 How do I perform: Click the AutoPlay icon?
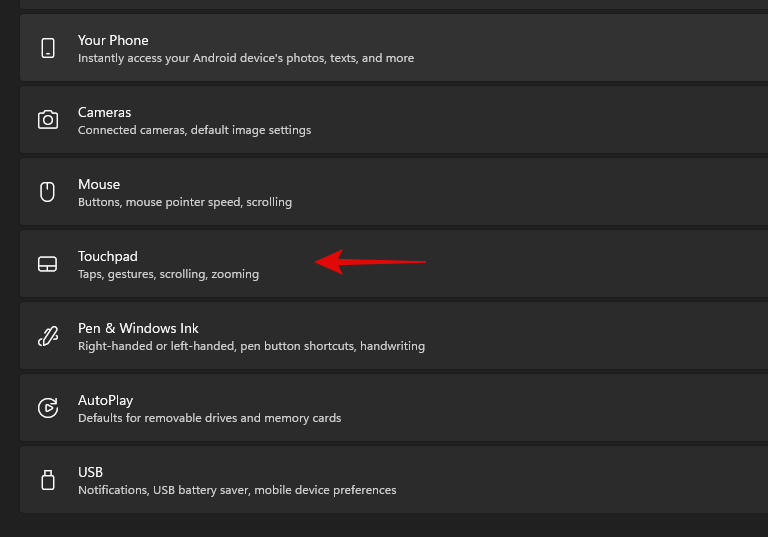(x=47, y=408)
